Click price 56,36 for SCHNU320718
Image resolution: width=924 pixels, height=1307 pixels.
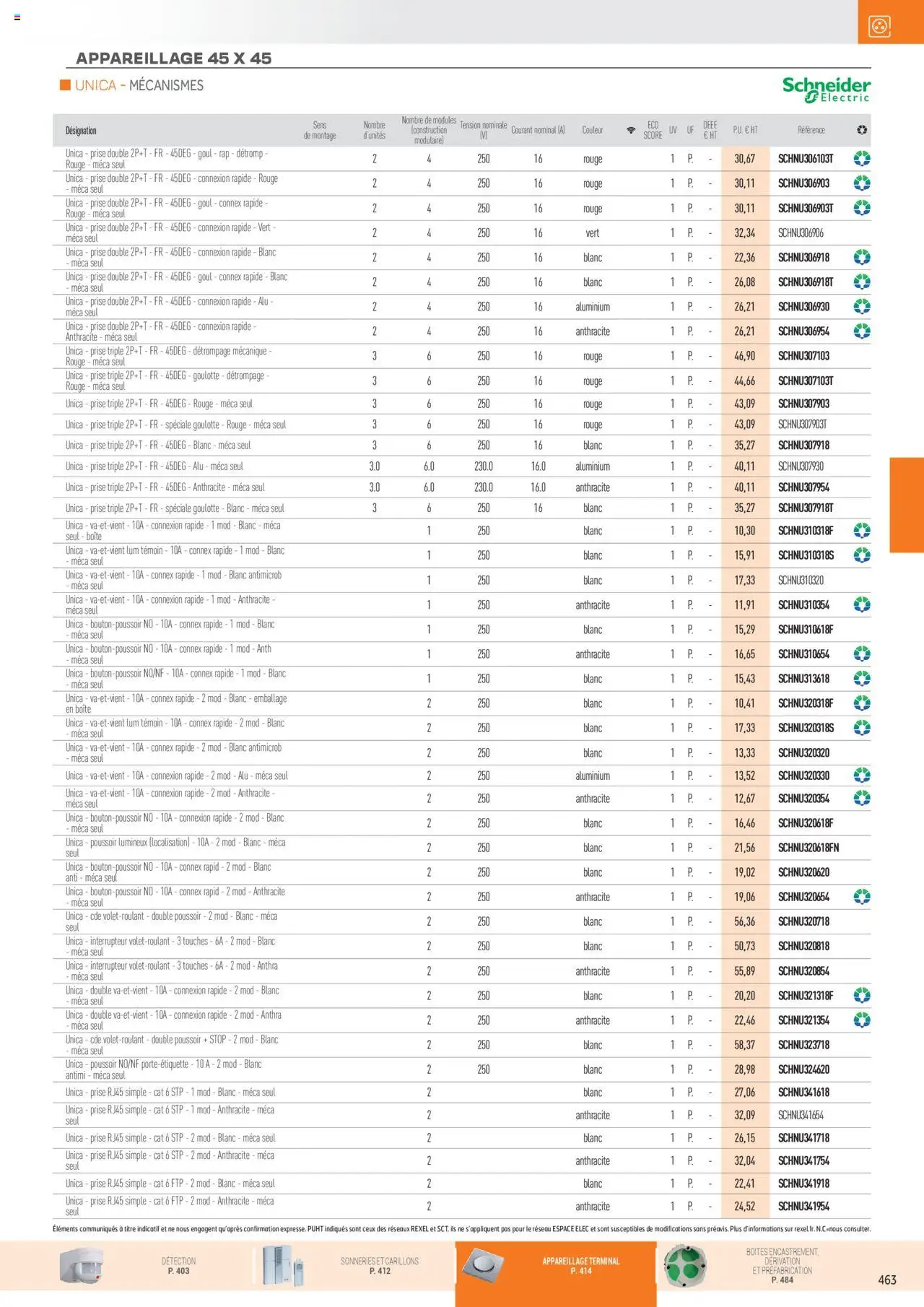[x=745, y=921]
